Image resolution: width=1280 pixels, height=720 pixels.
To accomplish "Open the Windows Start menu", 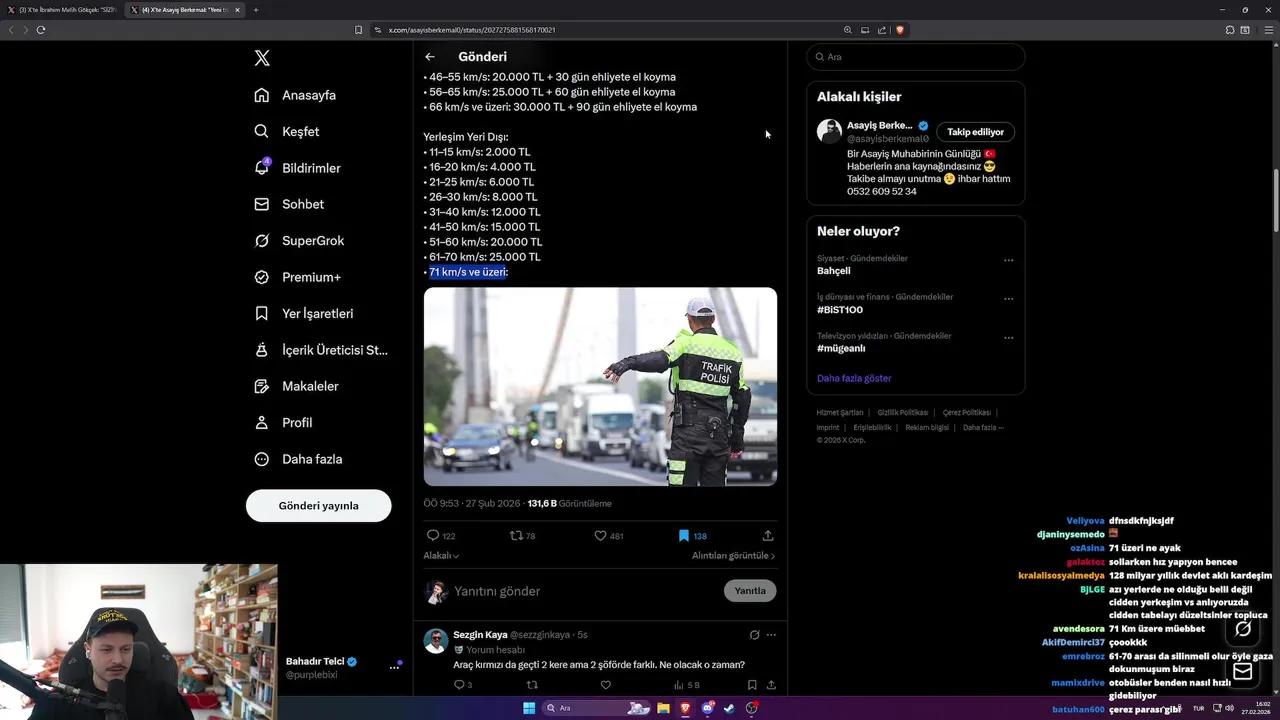I will click(x=529, y=708).
